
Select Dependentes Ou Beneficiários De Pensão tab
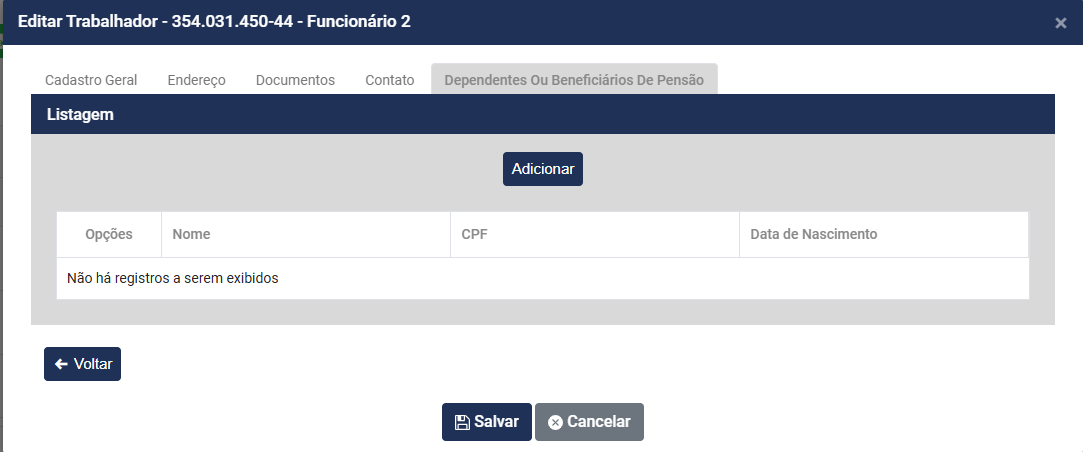[574, 80]
